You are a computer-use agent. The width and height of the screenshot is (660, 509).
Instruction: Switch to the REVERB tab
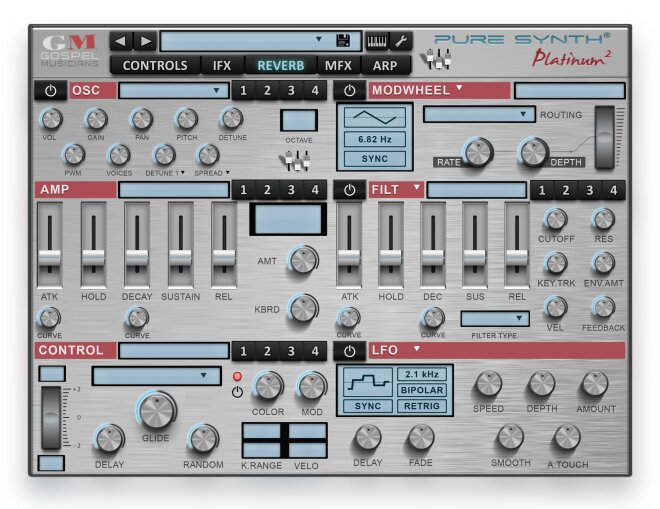pos(281,66)
